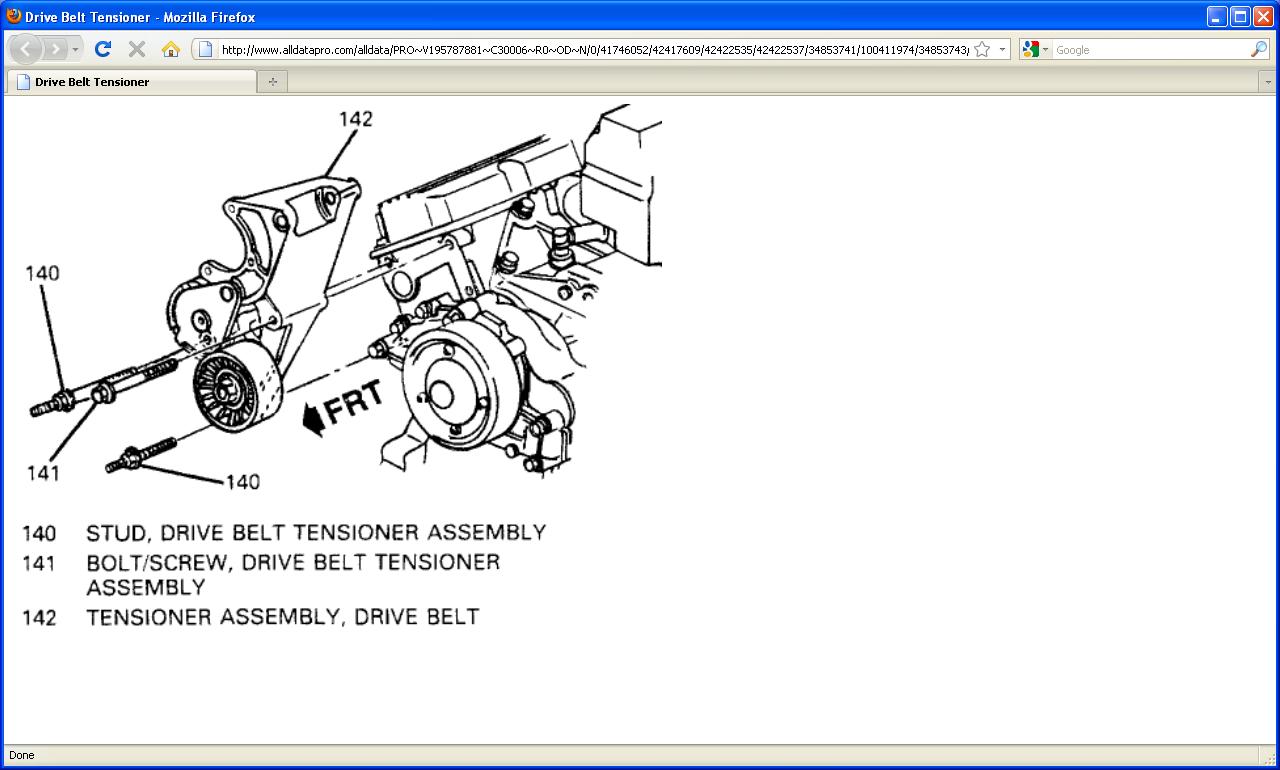
Task: Open the Home page
Action: (171, 49)
